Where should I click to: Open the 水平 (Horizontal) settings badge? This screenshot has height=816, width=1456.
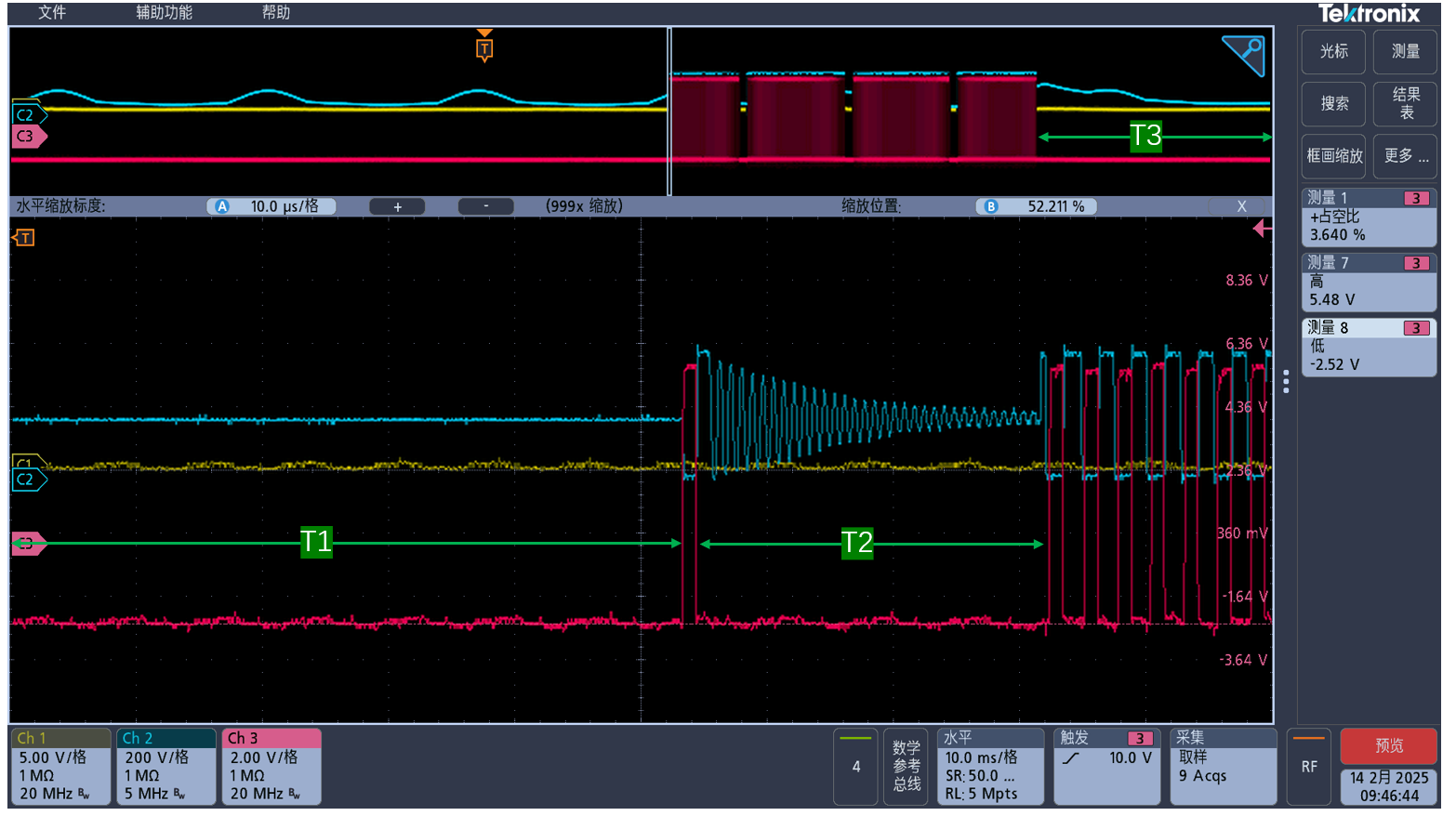click(x=990, y=767)
